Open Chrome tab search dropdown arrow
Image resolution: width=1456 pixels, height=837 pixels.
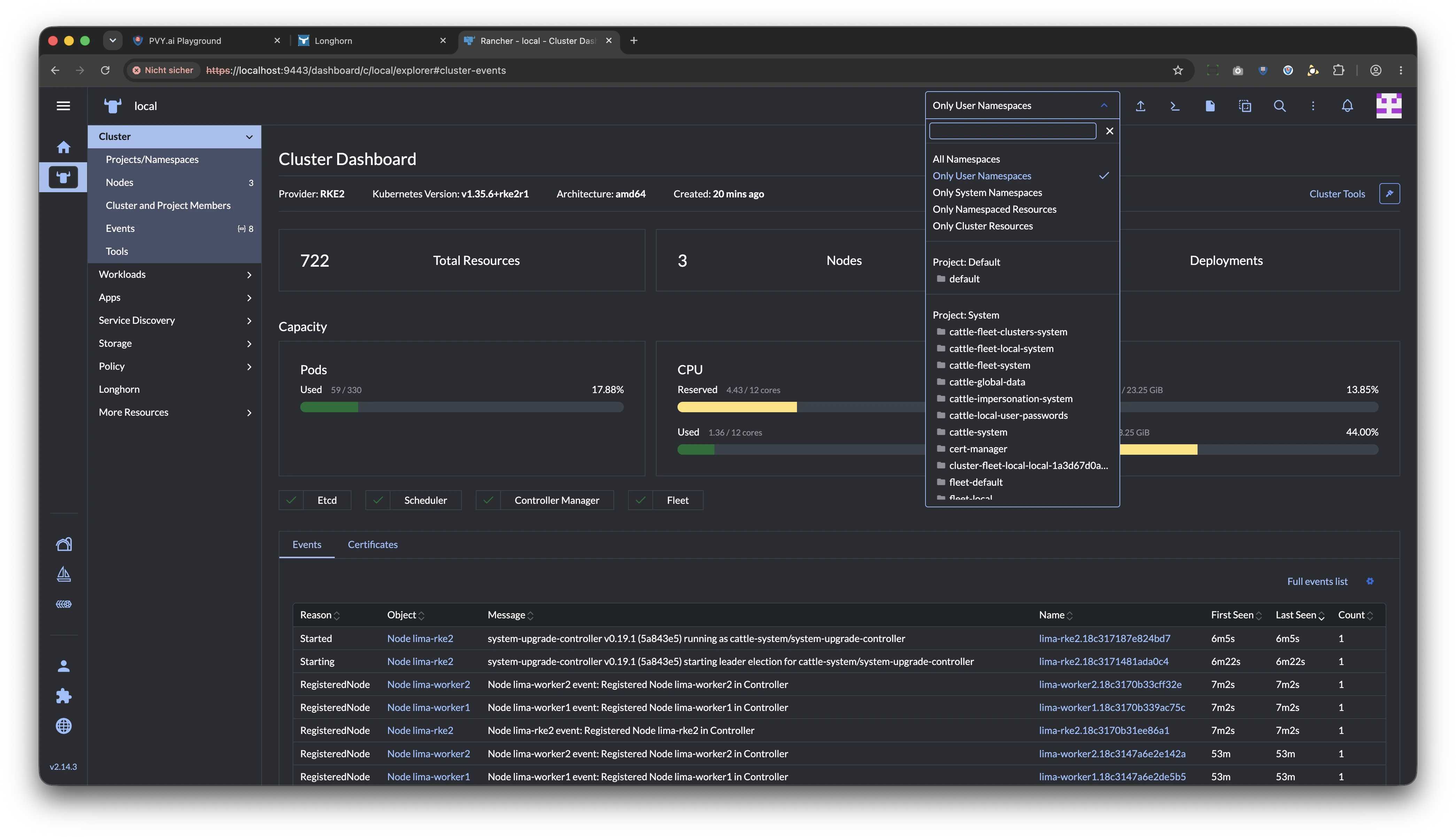pos(113,40)
